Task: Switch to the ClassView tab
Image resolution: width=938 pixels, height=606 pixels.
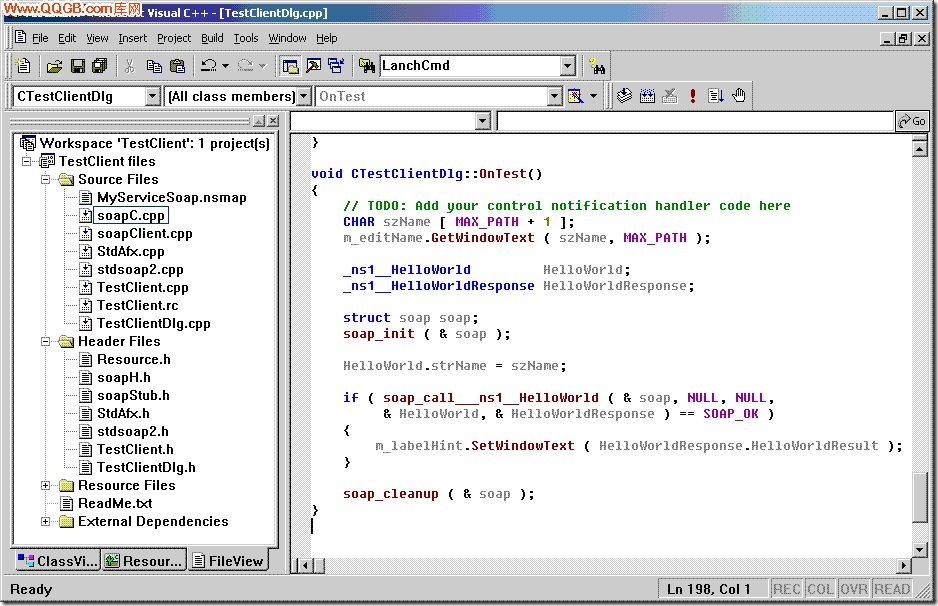Action: click(x=57, y=561)
